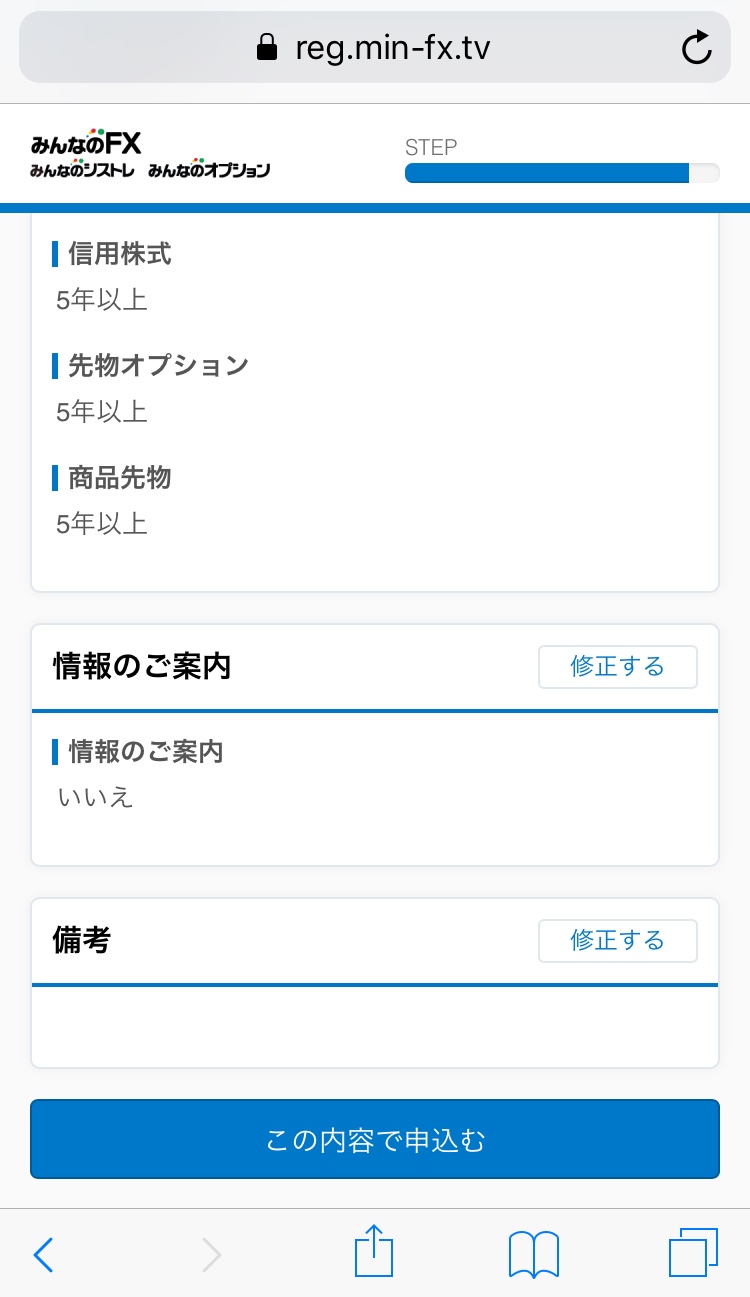Click 修正する button for 情報のご案内
Screen dimensions: 750x1297
(617, 667)
